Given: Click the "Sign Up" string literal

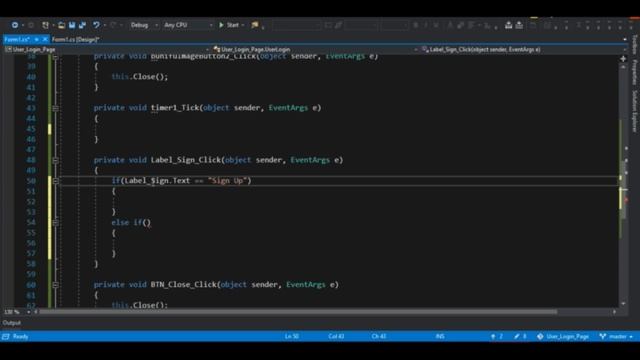Looking at the screenshot, I should click(227, 180).
